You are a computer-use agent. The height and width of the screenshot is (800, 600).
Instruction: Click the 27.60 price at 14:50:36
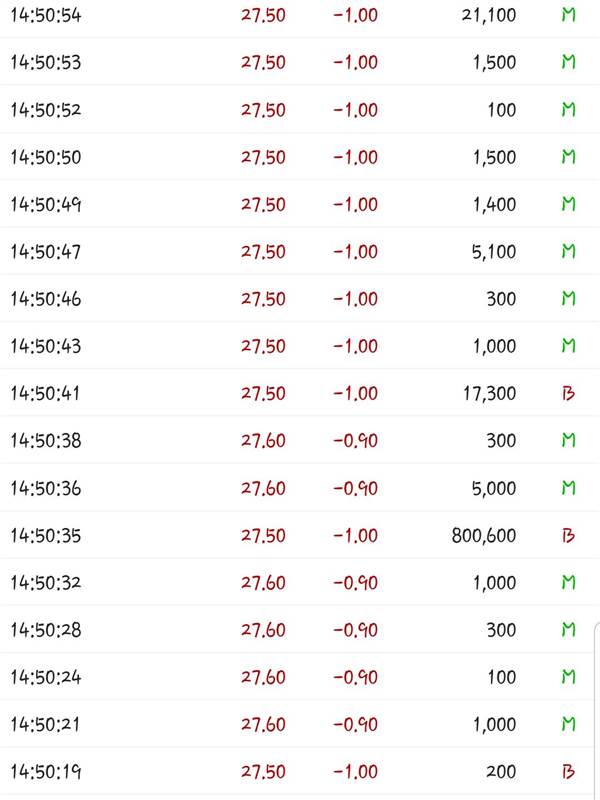click(x=263, y=488)
